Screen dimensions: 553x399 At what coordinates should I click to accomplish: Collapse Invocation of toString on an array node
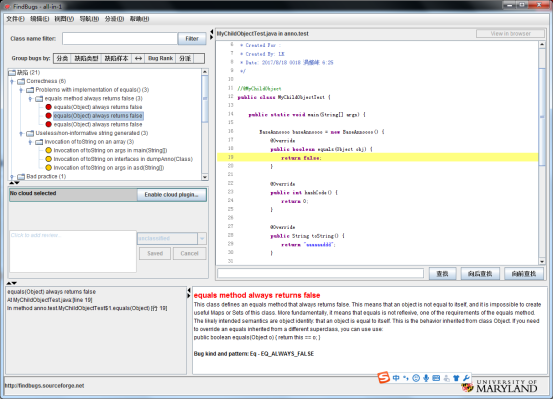30,142
